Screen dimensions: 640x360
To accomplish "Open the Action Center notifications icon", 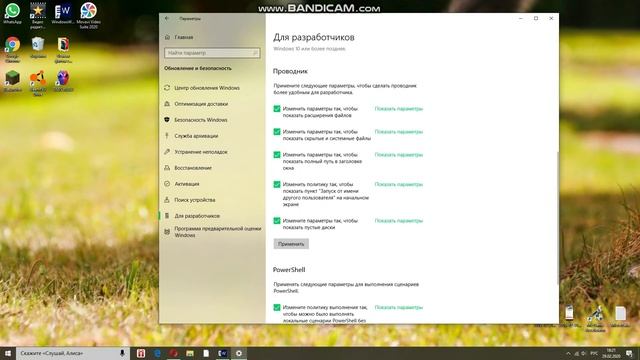I will (x=629, y=353).
